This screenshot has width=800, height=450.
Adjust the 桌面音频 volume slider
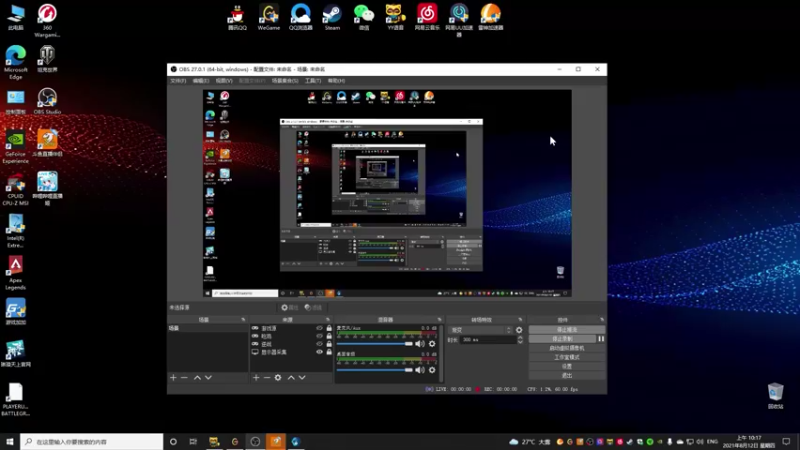[x=374, y=370]
